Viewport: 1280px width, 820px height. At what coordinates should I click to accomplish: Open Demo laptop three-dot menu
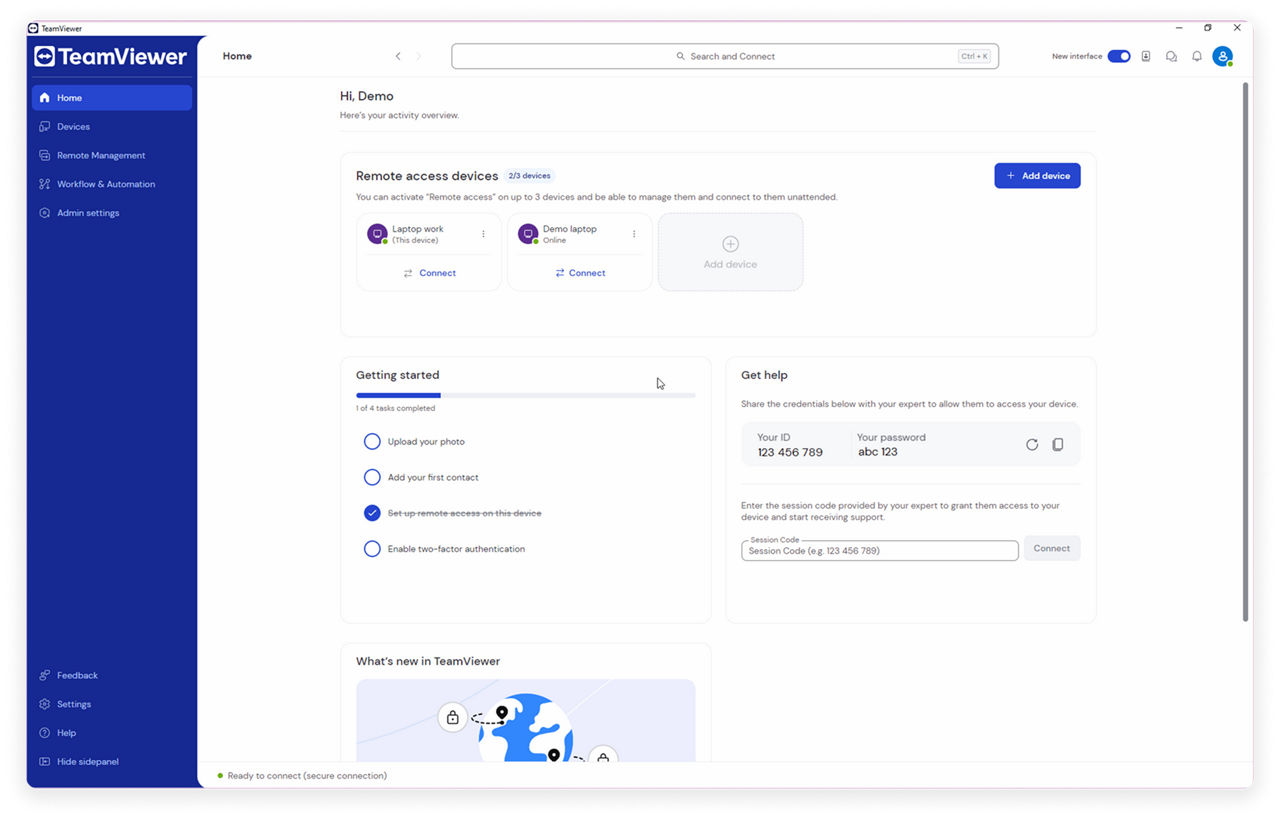(x=634, y=234)
